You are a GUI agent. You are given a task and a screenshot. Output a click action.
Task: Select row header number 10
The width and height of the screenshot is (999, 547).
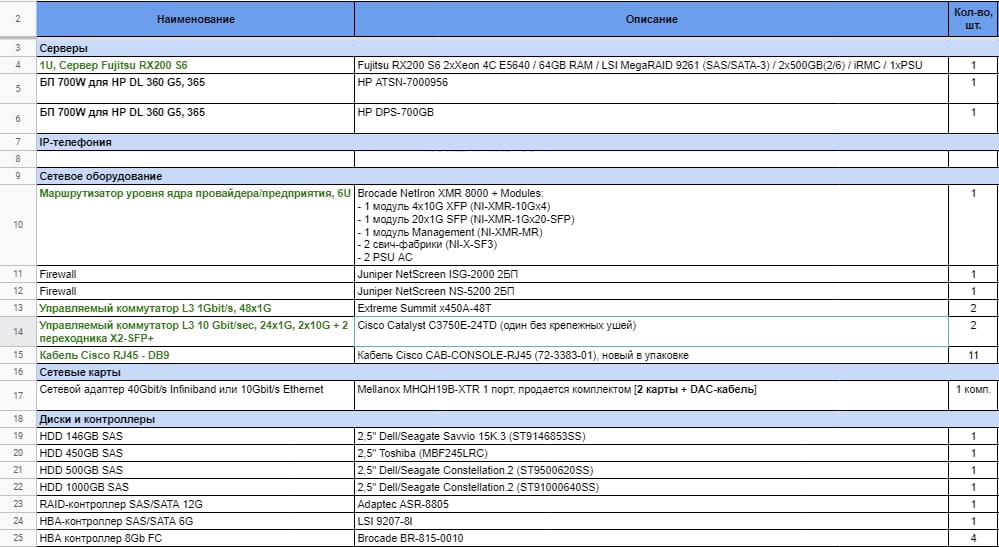[x=18, y=225]
